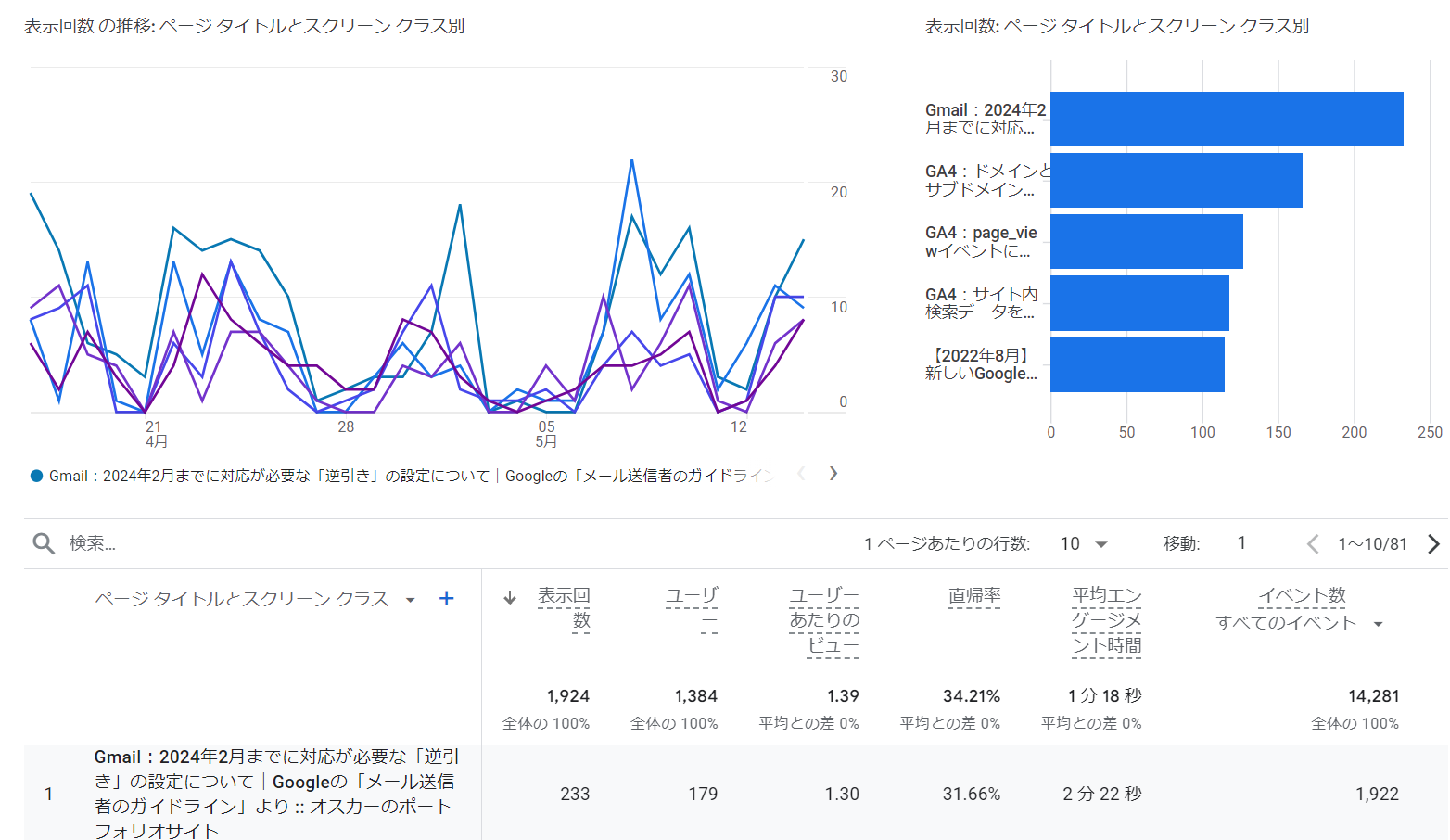The width and height of the screenshot is (1450, 840).
Task: Open the rows per page dropdown
Action: point(1085,544)
